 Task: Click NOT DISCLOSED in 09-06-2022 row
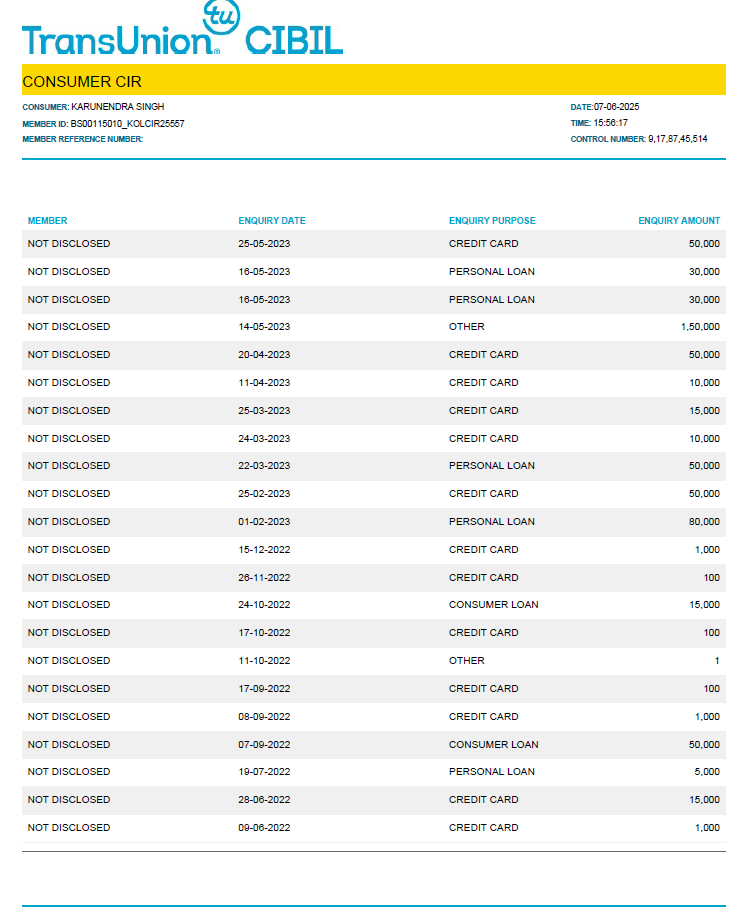[69, 827]
